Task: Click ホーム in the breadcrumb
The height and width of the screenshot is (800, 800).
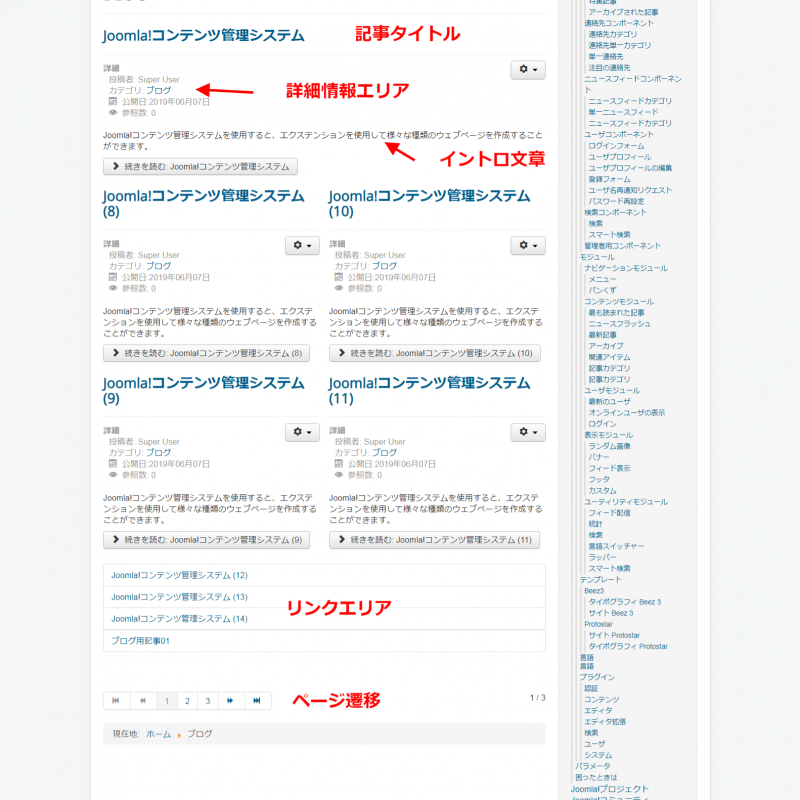Action: (x=158, y=734)
